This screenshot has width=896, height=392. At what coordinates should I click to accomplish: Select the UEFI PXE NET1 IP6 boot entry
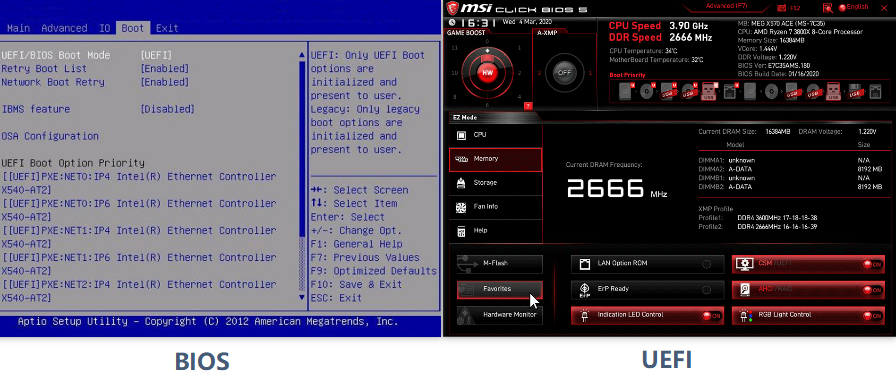click(139, 263)
